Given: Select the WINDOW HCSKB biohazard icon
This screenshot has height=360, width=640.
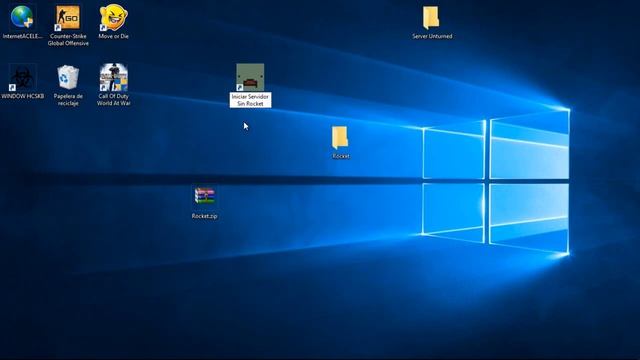Looking at the screenshot, I should (x=22, y=78).
